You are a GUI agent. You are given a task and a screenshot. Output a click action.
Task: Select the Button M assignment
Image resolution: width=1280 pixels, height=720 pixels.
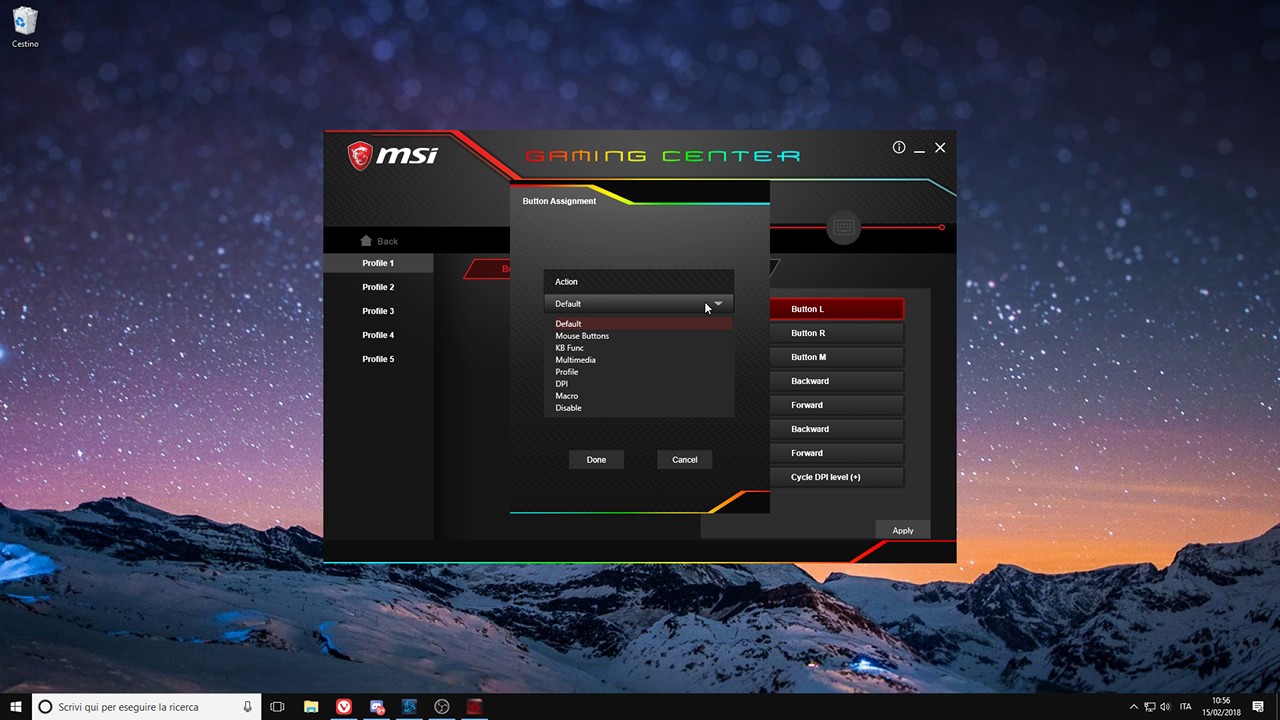pyautogui.click(x=837, y=357)
